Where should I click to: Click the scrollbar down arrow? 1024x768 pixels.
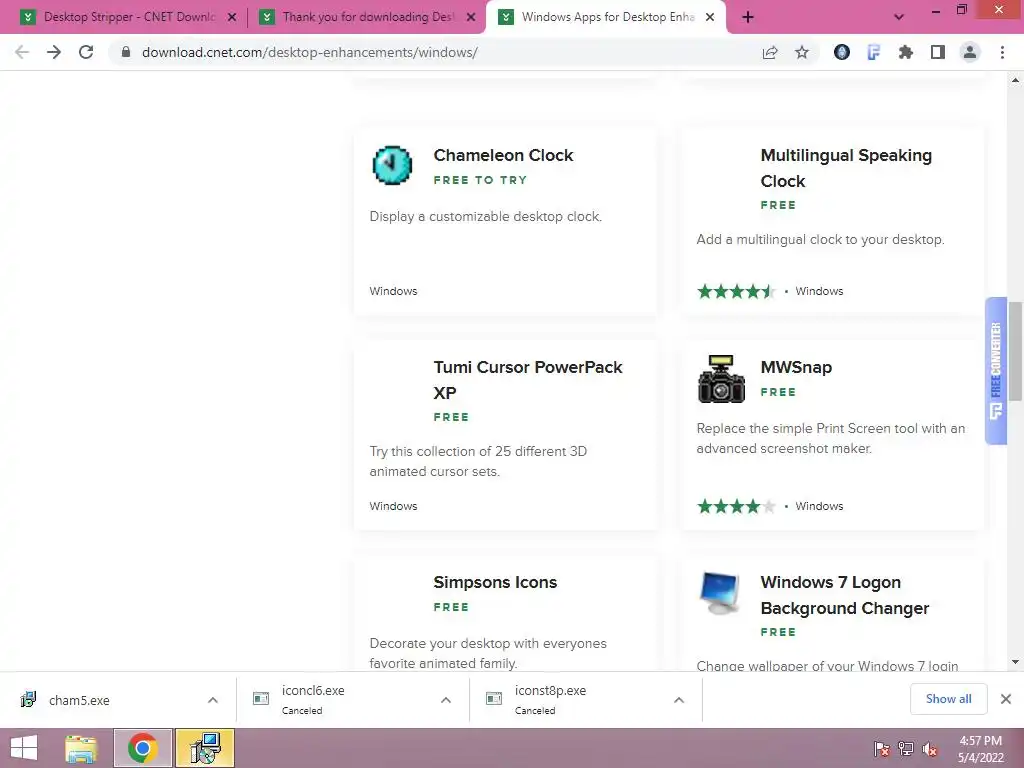pos(1015,662)
